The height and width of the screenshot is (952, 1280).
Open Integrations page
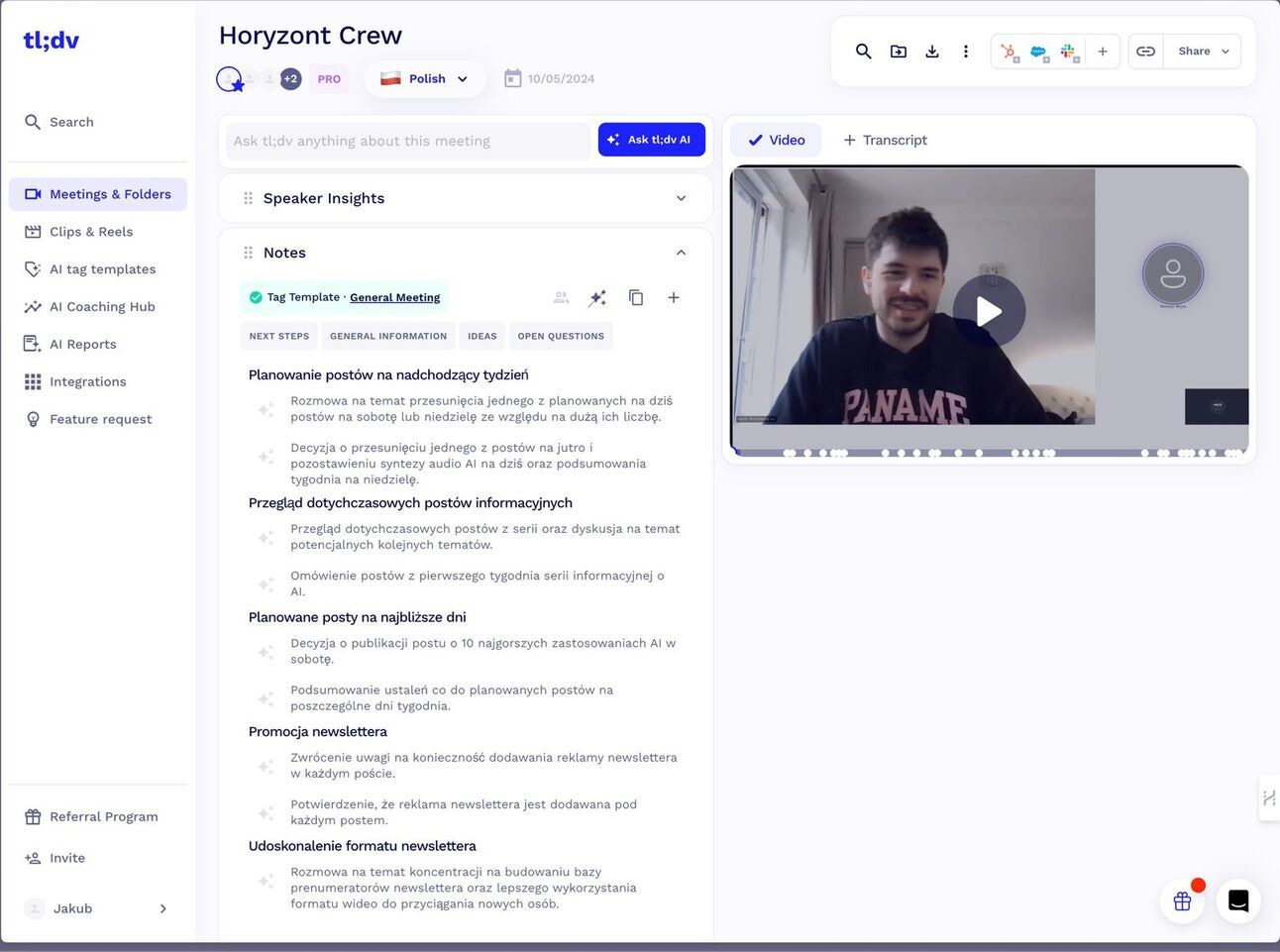click(x=75, y=382)
